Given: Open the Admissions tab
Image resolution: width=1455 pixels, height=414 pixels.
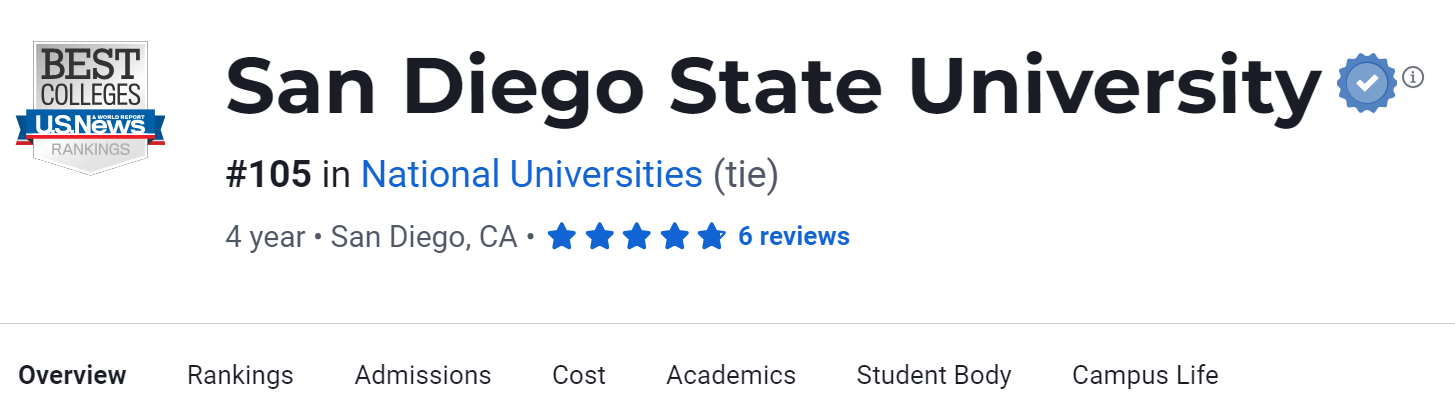Looking at the screenshot, I should coord(423,375).
